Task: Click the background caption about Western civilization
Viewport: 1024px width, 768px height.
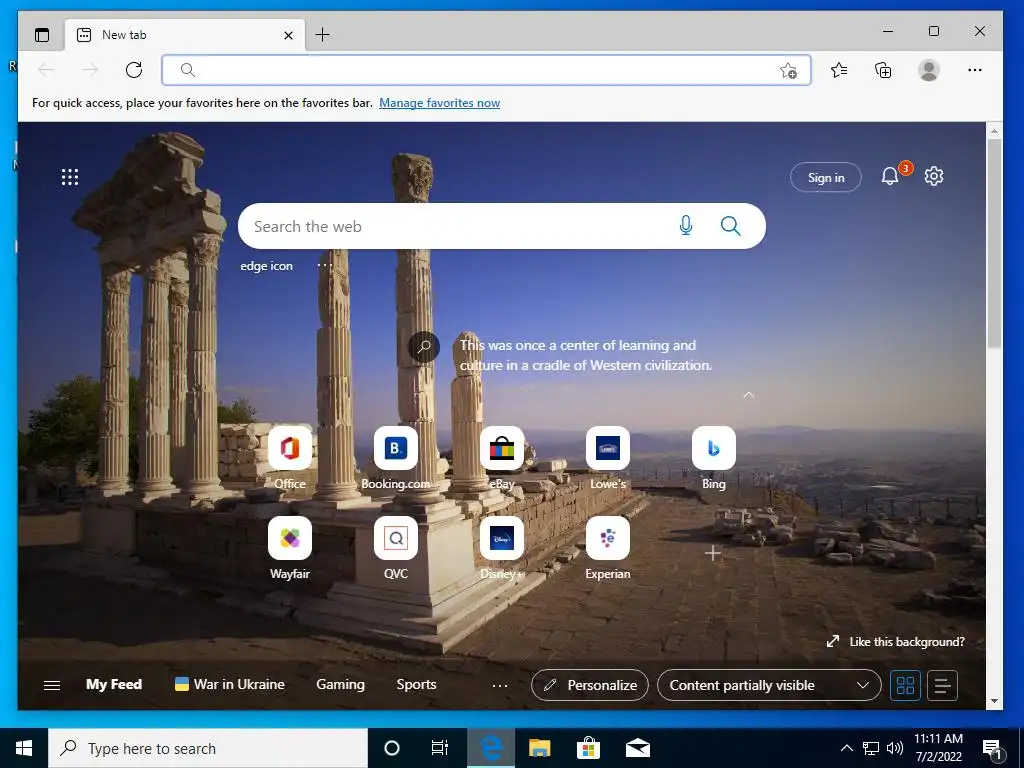Action: point(585,355)
